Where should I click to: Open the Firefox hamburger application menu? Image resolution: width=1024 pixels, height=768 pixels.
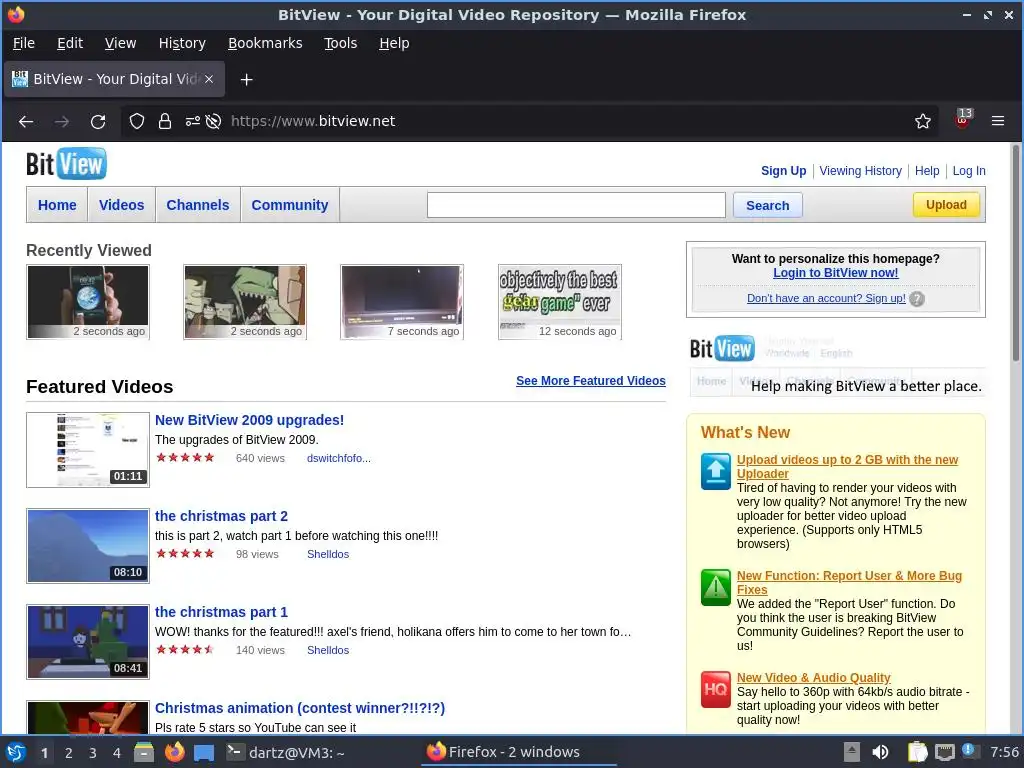tap(998, 121)
